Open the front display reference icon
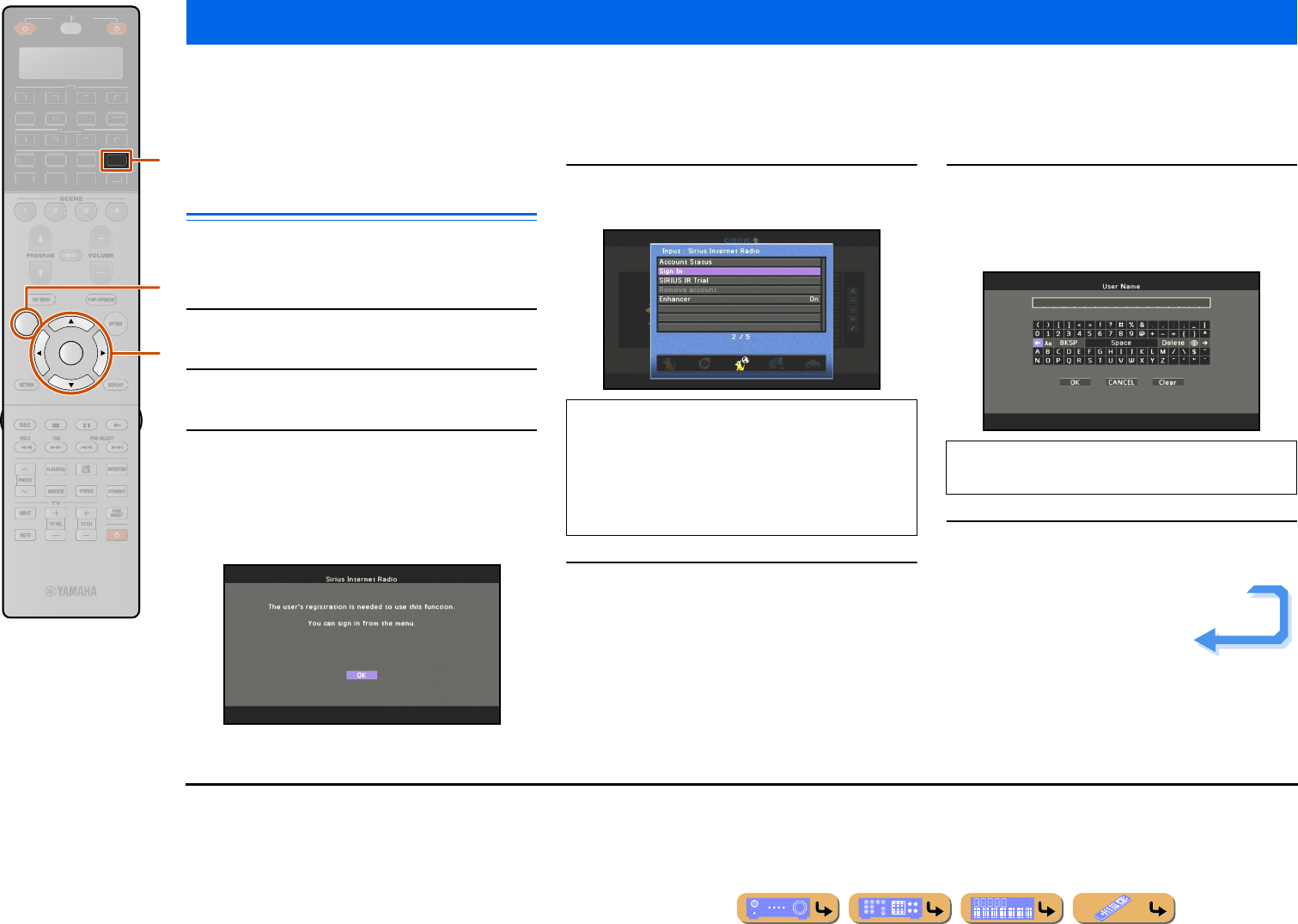Image resolution: width=1298 pixels, height=924 pixels. click(x=1012, y=908)
